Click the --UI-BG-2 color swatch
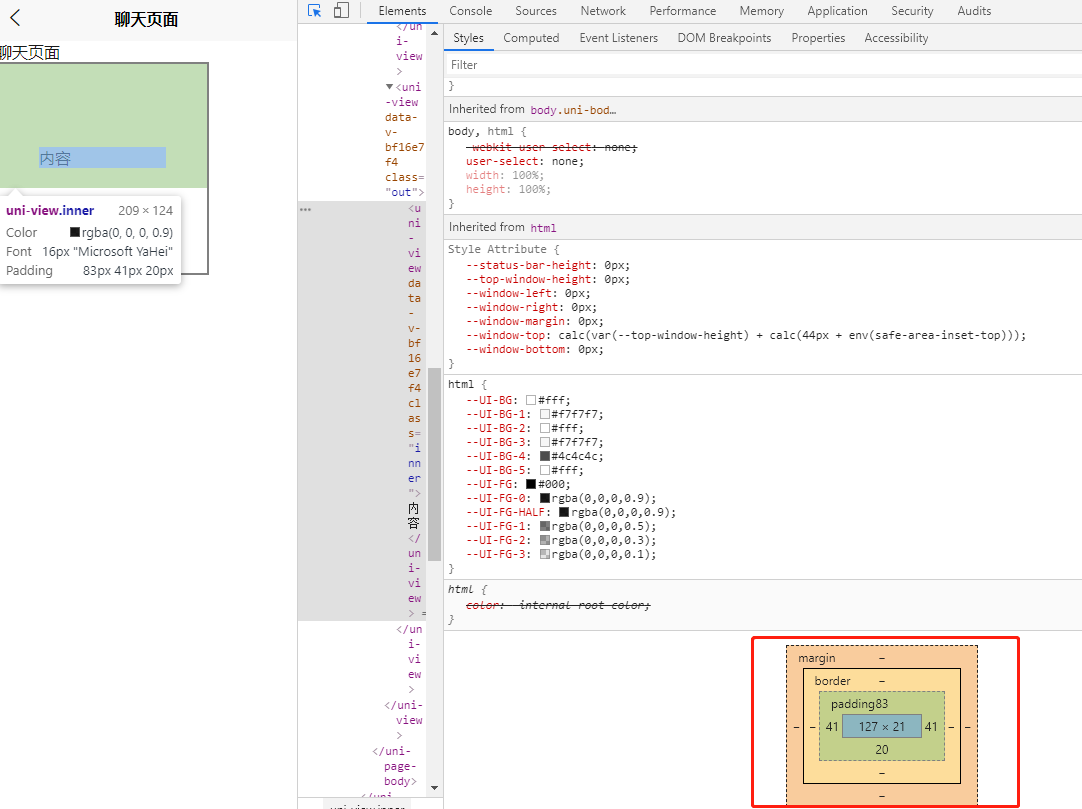The height and width of the screenshot is (809, 1082). (544, 428)
